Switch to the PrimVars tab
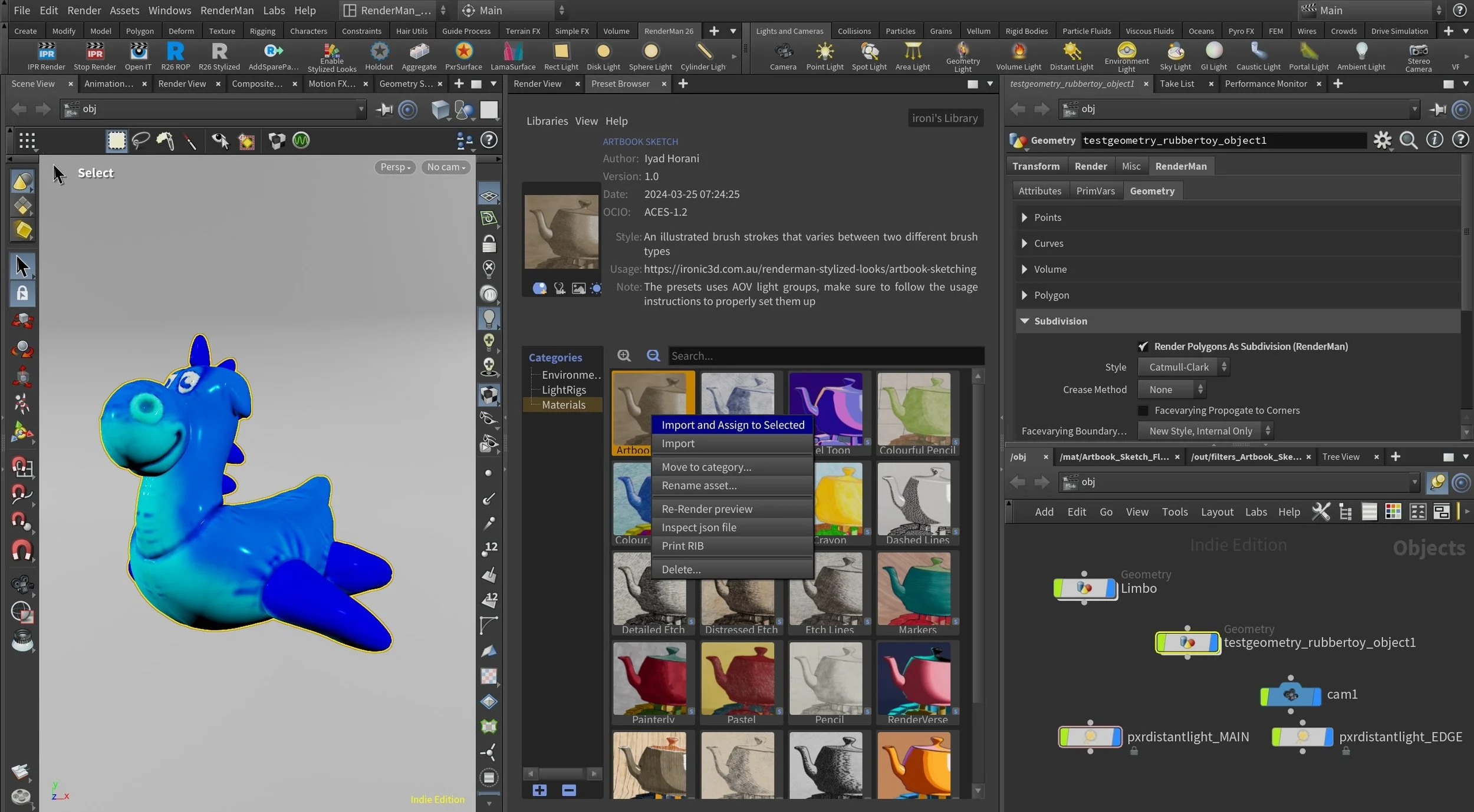The image size is (1474, 812). 1095,191
